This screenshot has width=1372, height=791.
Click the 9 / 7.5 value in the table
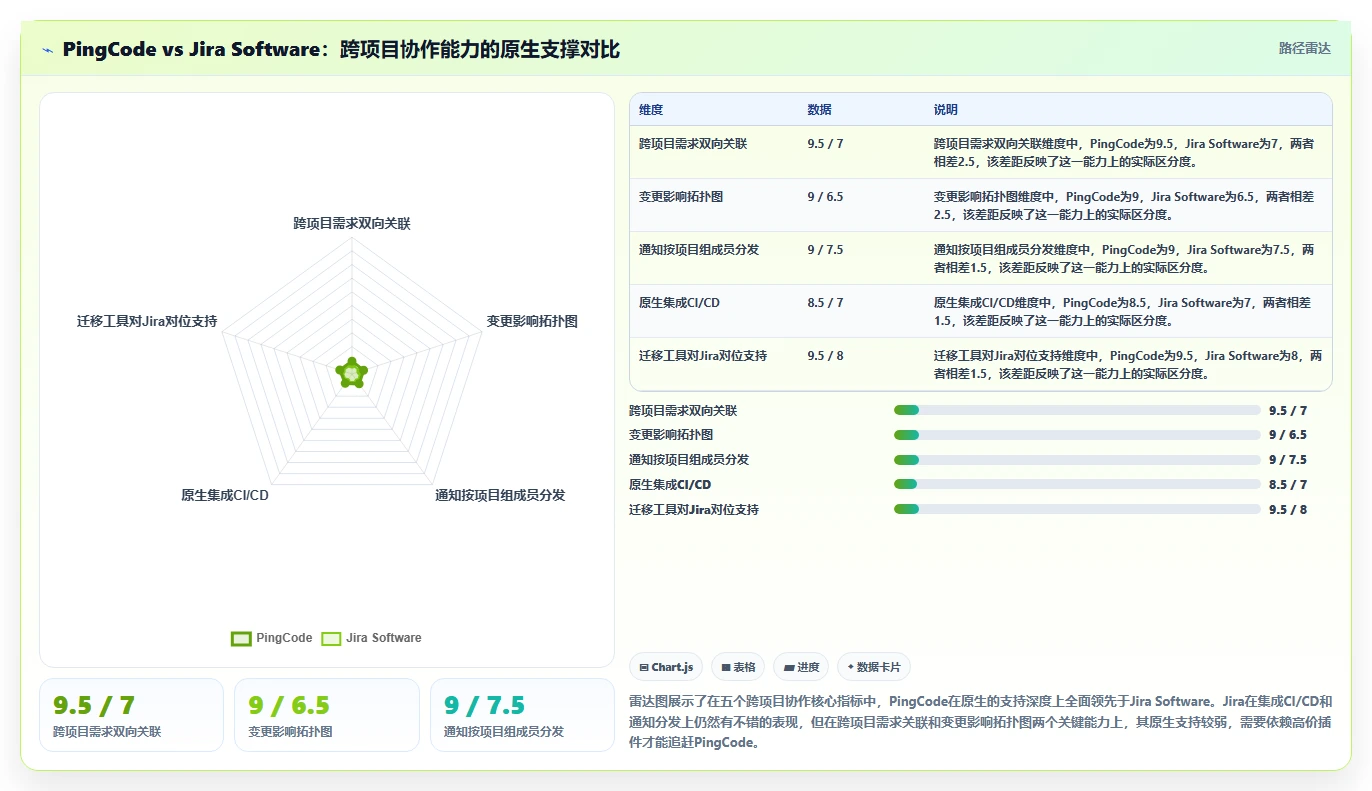tap(825, 250)
